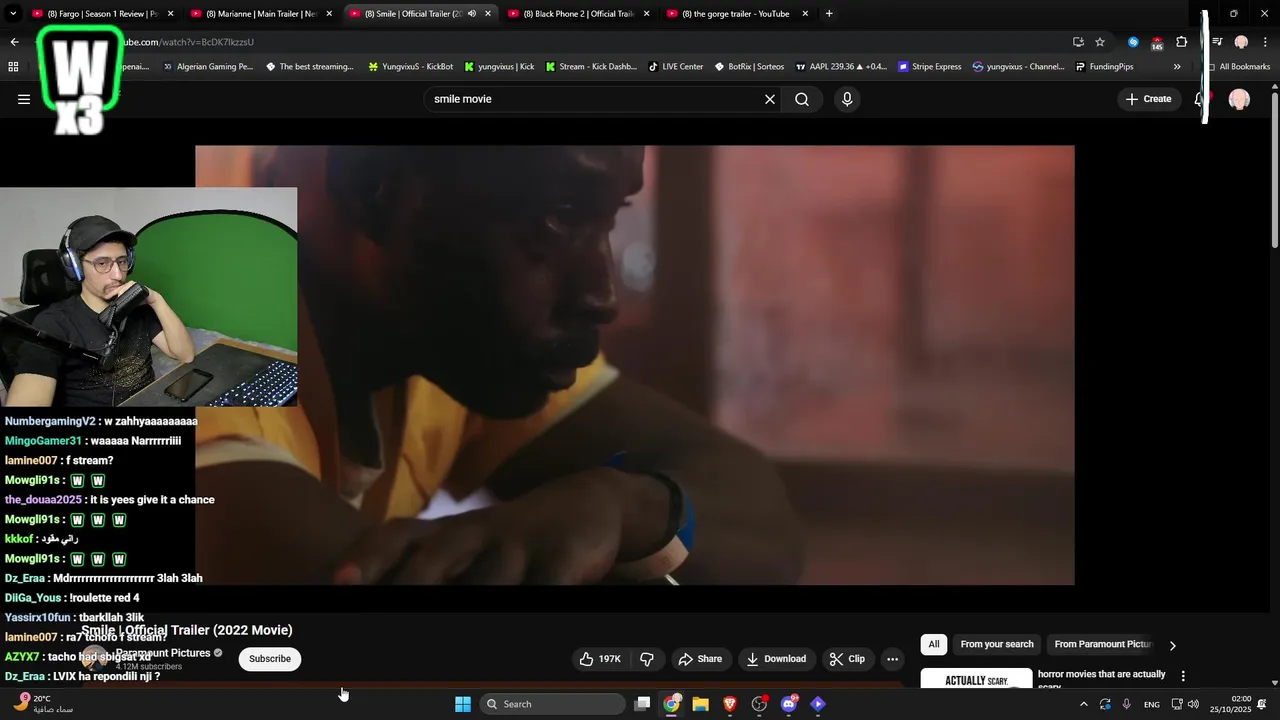Open the tab search dropdown arrow
Viewport: 1280px width, 720px height.
coord(13,14)
